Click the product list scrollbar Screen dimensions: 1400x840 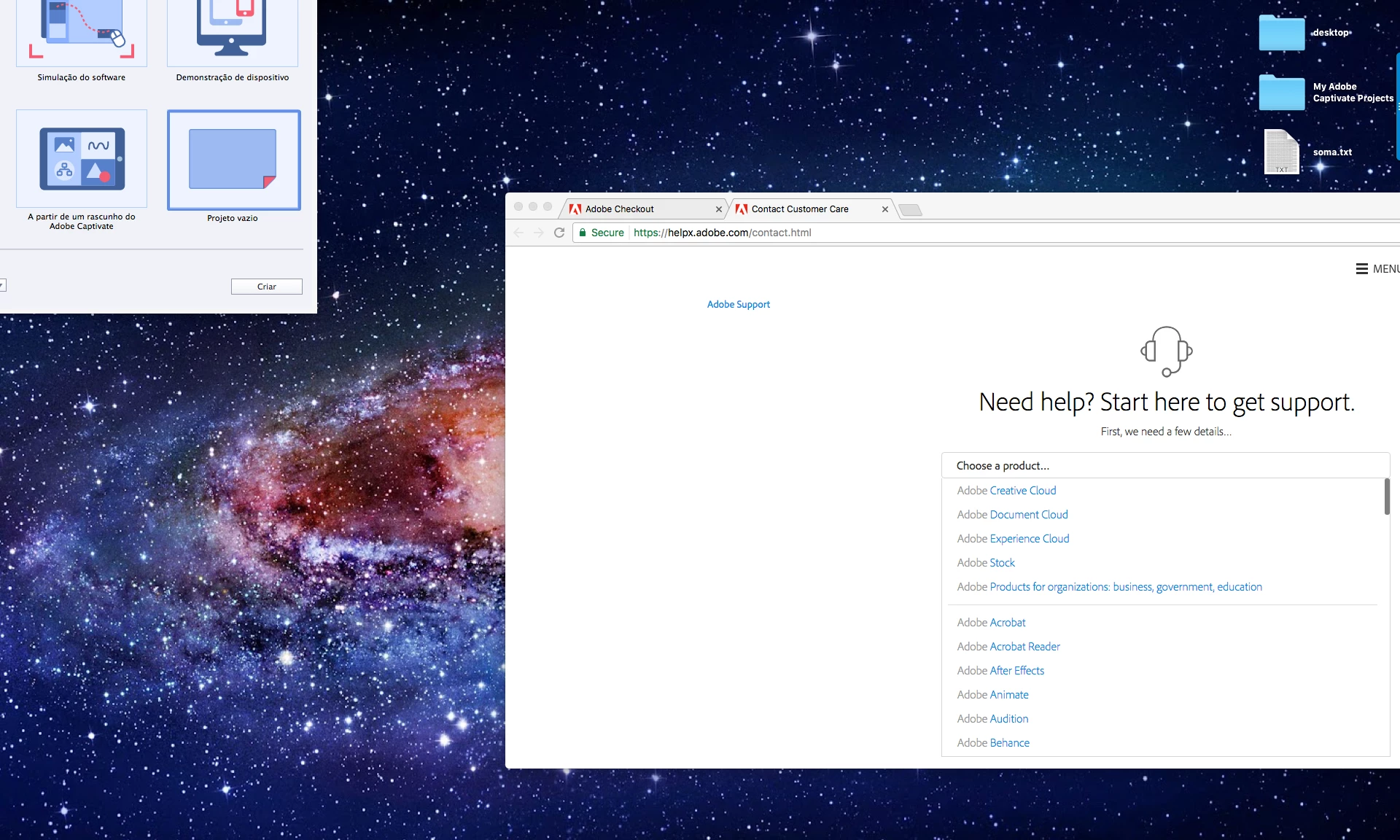(x=1386, y=497)
